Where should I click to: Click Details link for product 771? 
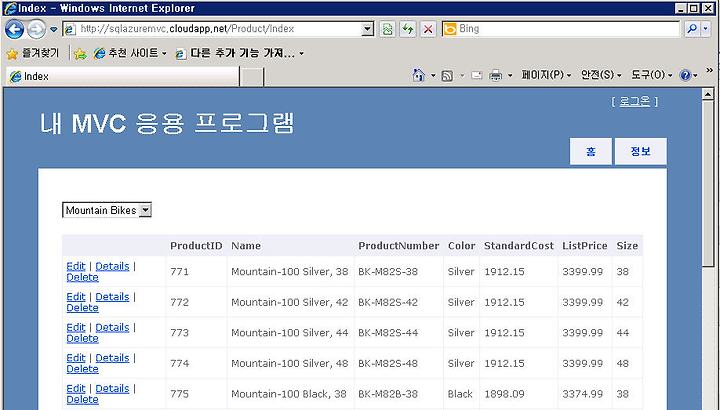tap(112, 266)
